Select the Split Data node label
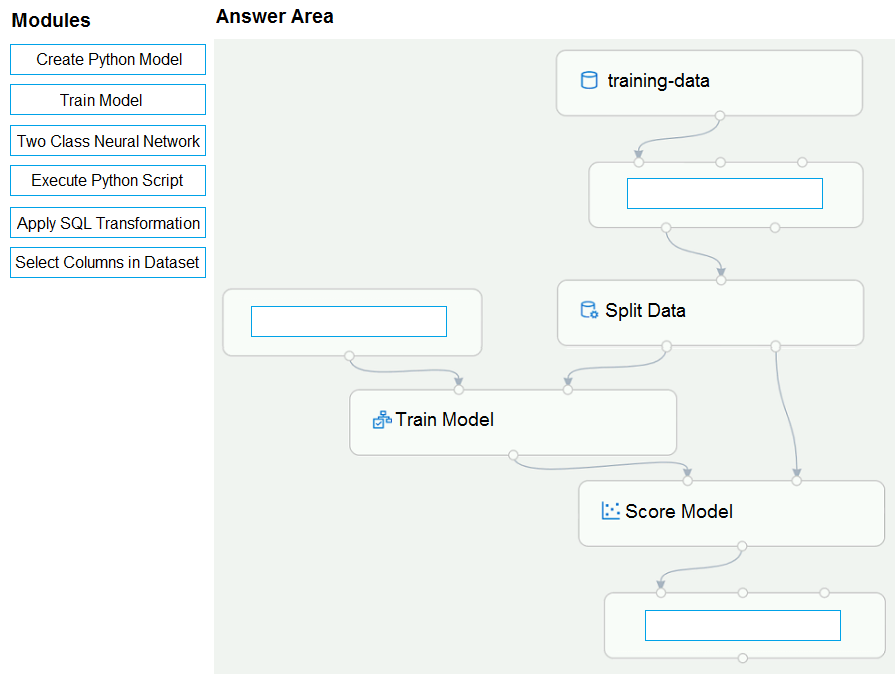Image resolution: width=895 pixels, height=675 pixels. click(x=645, y=310)
